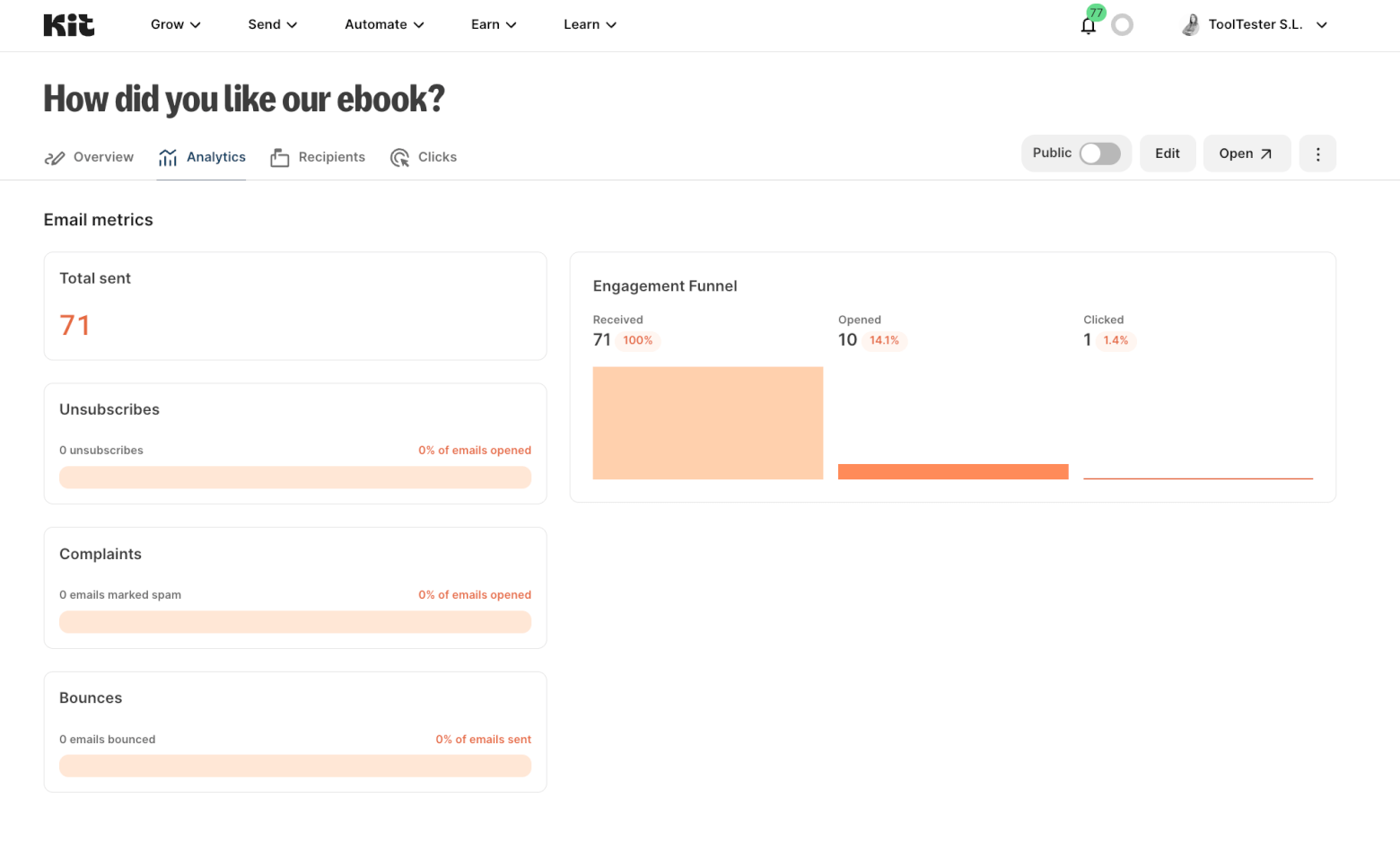Toggle the Public switch

[x=1099, y=153]
